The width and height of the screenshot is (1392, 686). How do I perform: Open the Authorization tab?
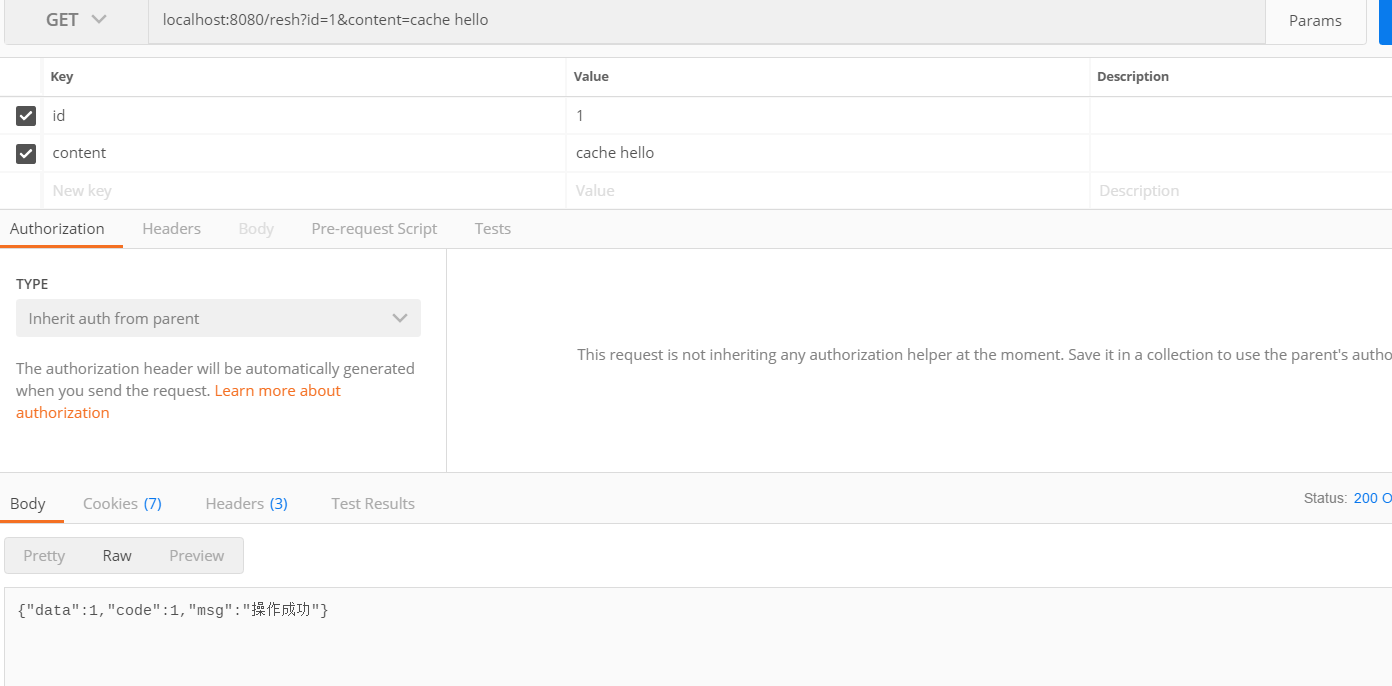57,228
